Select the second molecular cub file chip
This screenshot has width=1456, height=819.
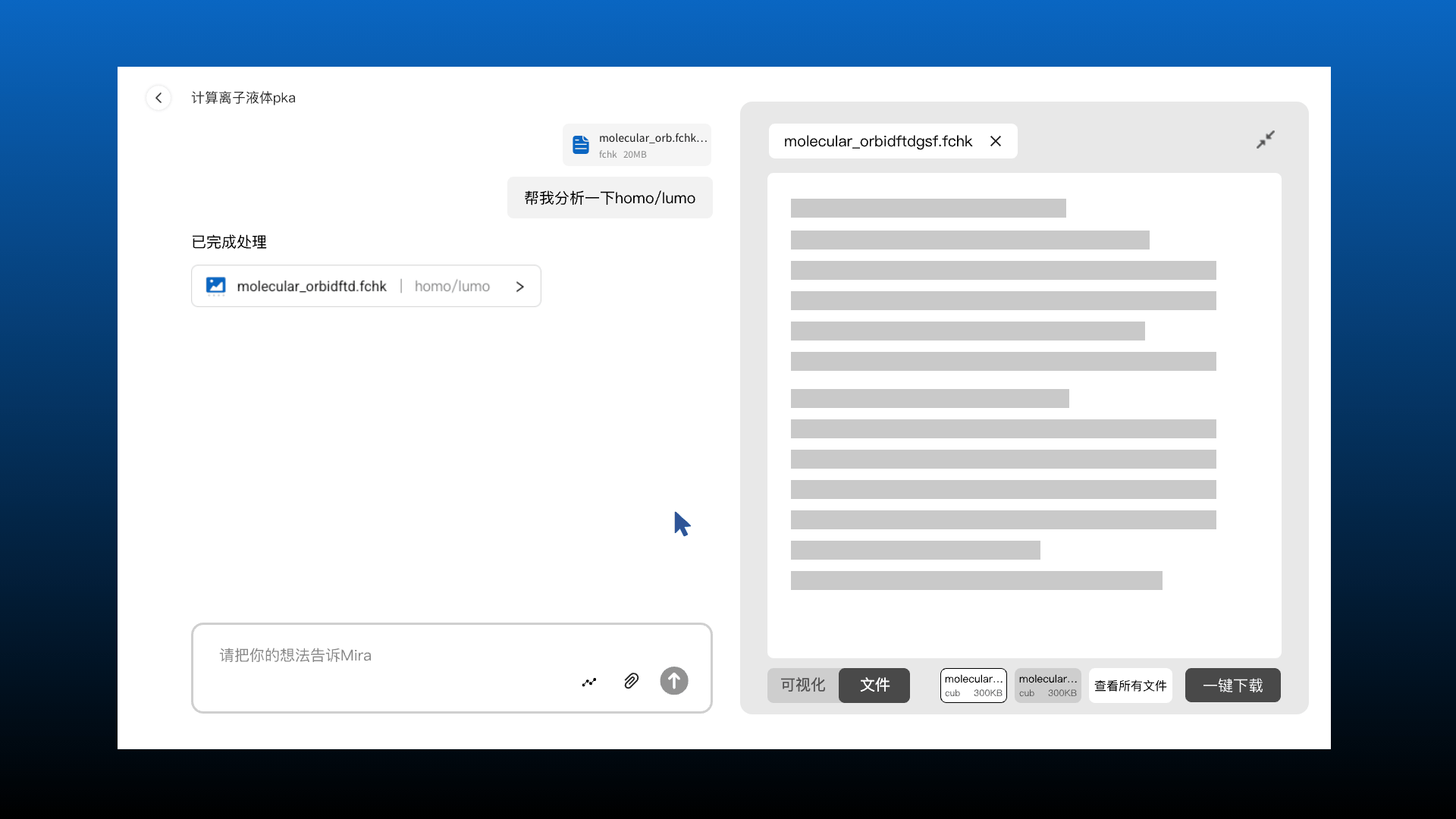[x=1047, y=685]
